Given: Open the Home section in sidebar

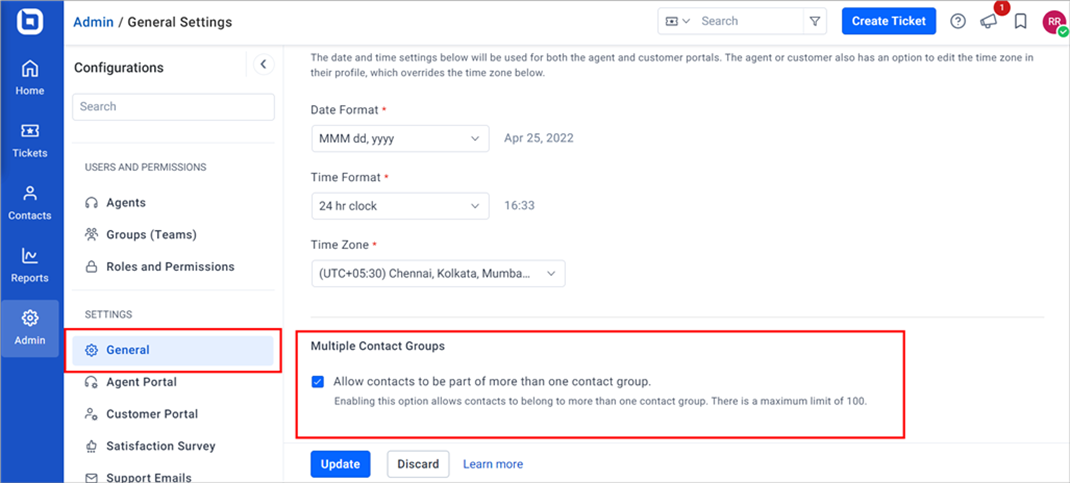Looking at the screenshot, I should point(30,78).
